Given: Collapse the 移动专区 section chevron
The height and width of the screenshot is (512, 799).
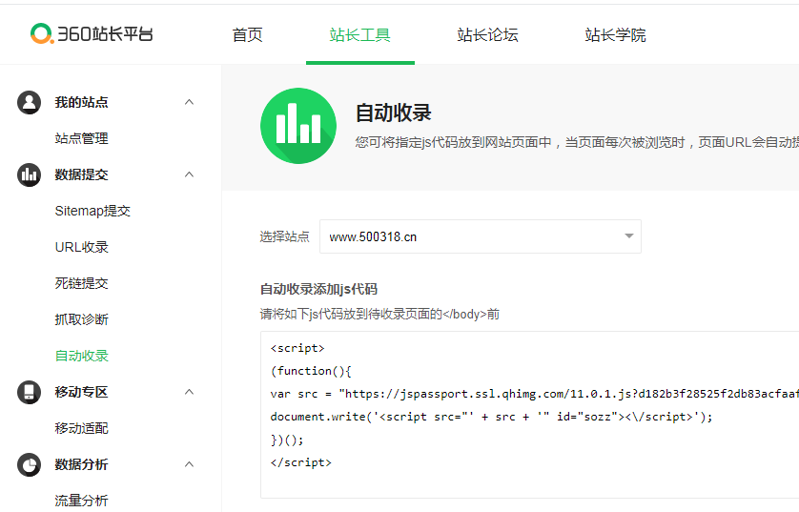Looking at the screenshot, I should 189,392.
